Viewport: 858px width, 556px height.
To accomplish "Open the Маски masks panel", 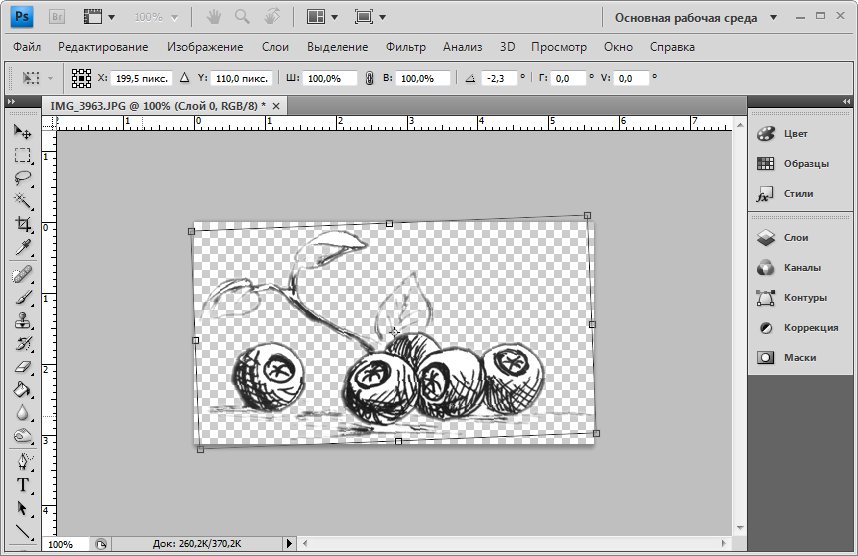I will [800, 358].
